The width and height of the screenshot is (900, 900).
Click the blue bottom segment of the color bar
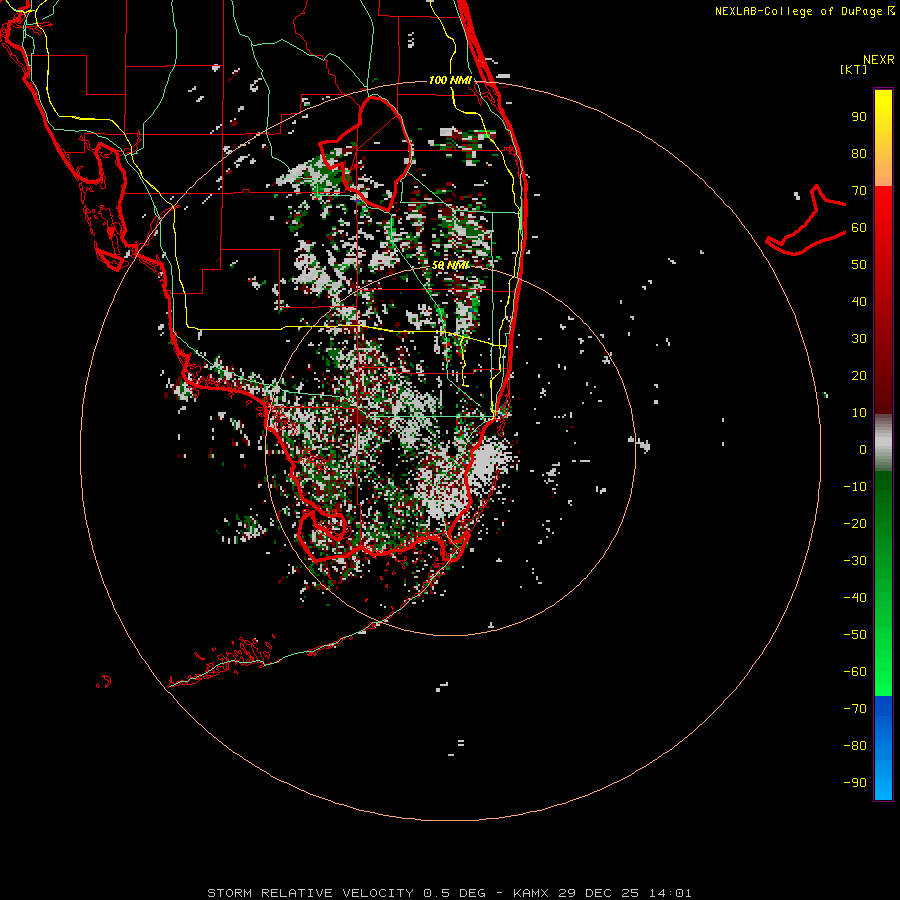click(883, 748)
